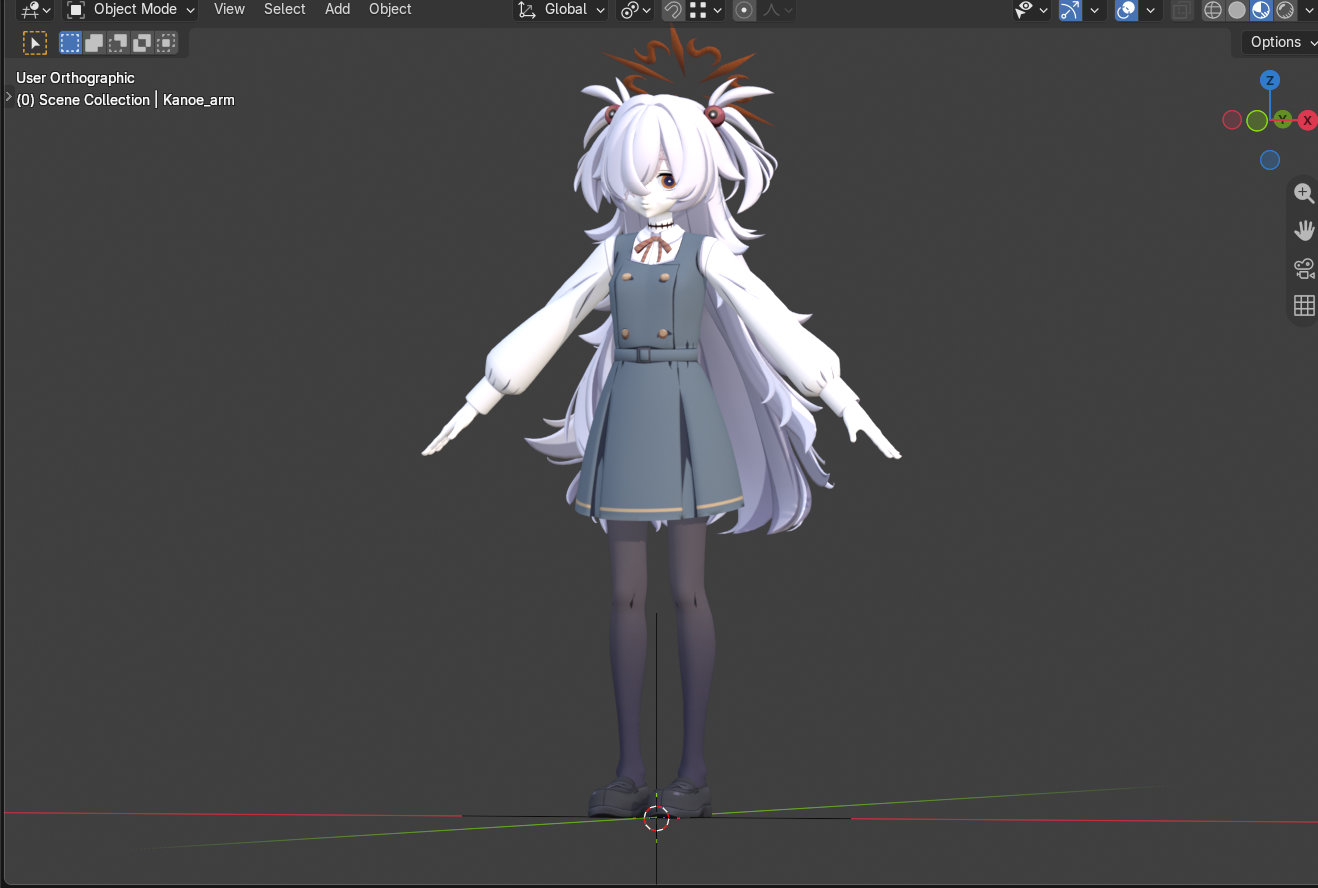Expand the sidebar arrow near Scene Collection
Viewport: 1318px width, 888px height.
point(8,97)
